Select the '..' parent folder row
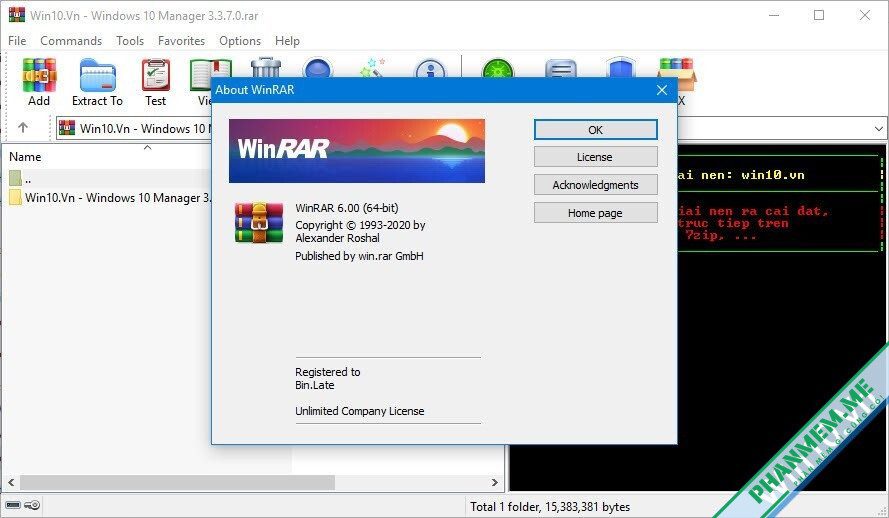Viewport: 889px width, 518px height. tap(108, 179)
